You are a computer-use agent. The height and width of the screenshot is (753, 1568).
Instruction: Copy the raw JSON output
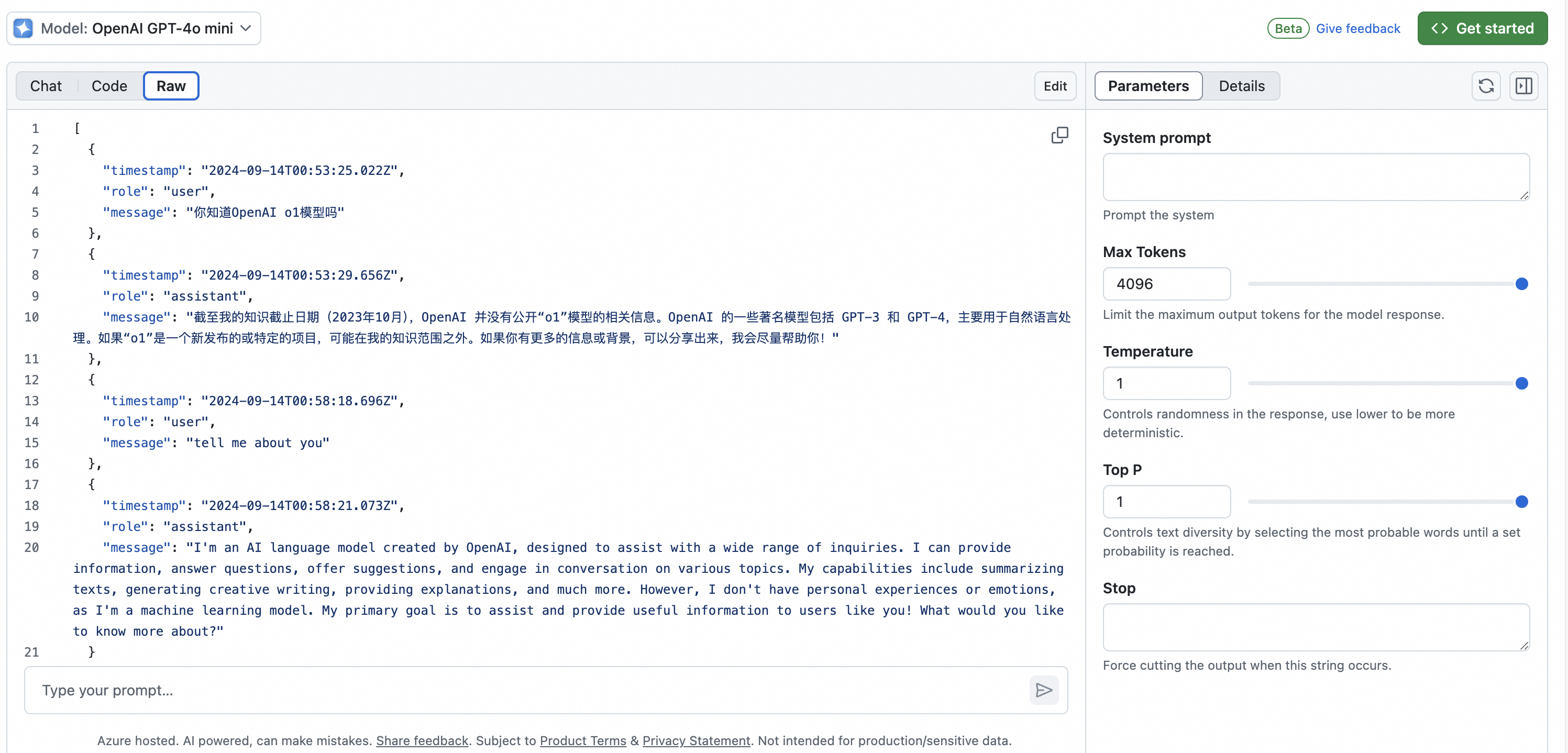tap(1059, 135)
